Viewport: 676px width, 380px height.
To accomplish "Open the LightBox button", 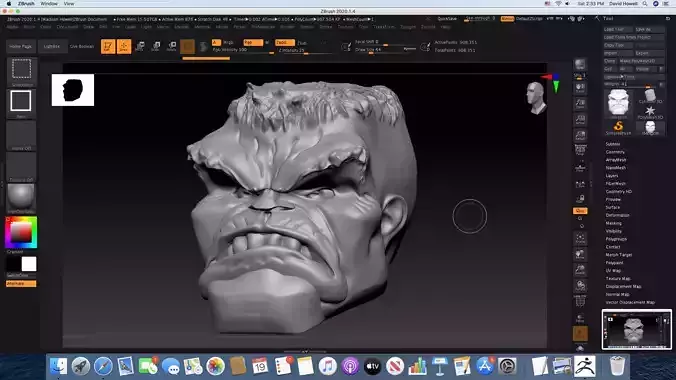I will point(52,46).
